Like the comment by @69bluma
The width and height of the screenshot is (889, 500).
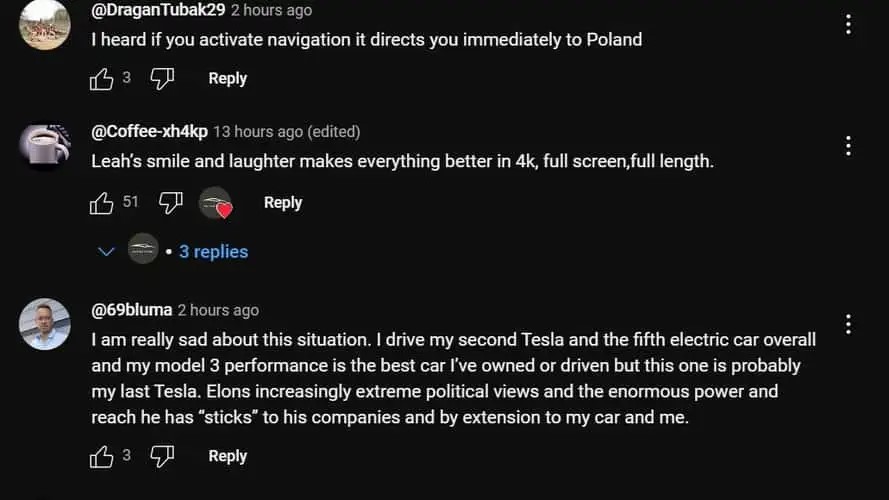point(102,457)
